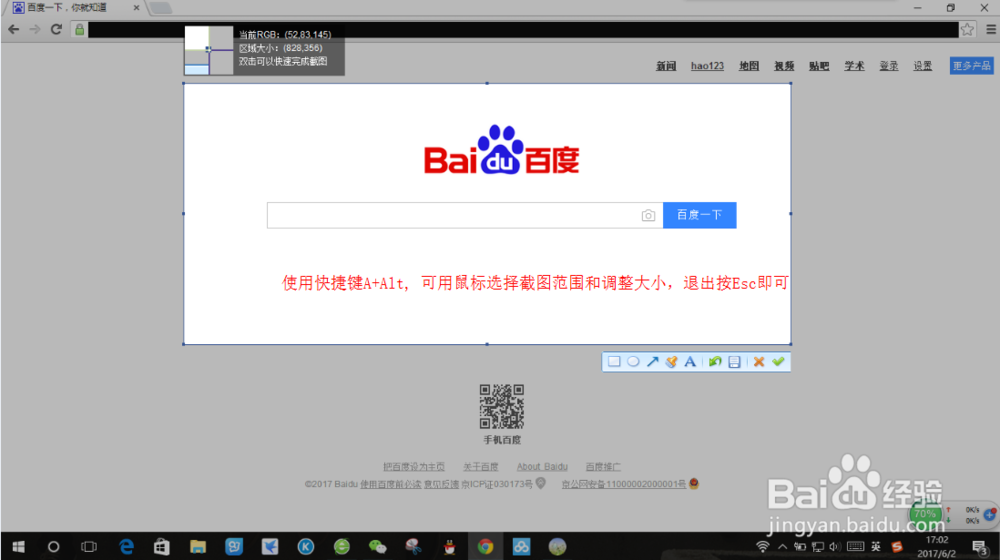
Task: Open 关于百度 link
Action: pos(480,467)
